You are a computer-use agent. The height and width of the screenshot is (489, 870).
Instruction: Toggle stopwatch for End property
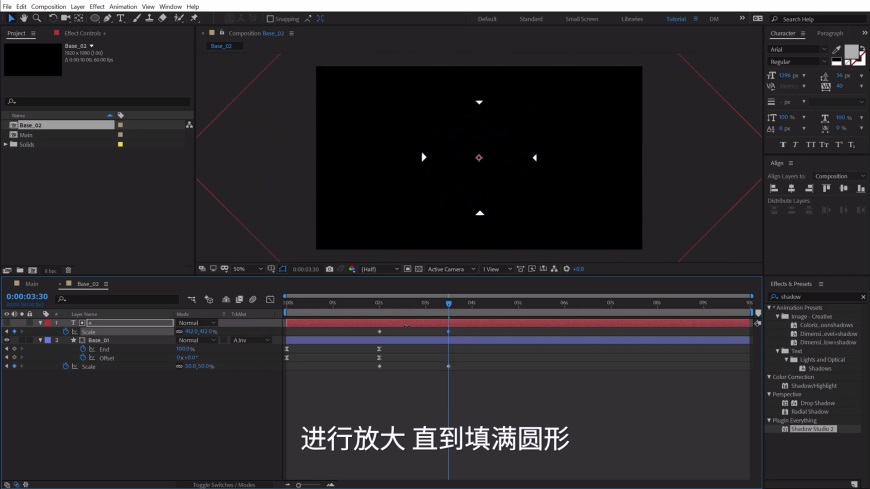pos(83,349)
